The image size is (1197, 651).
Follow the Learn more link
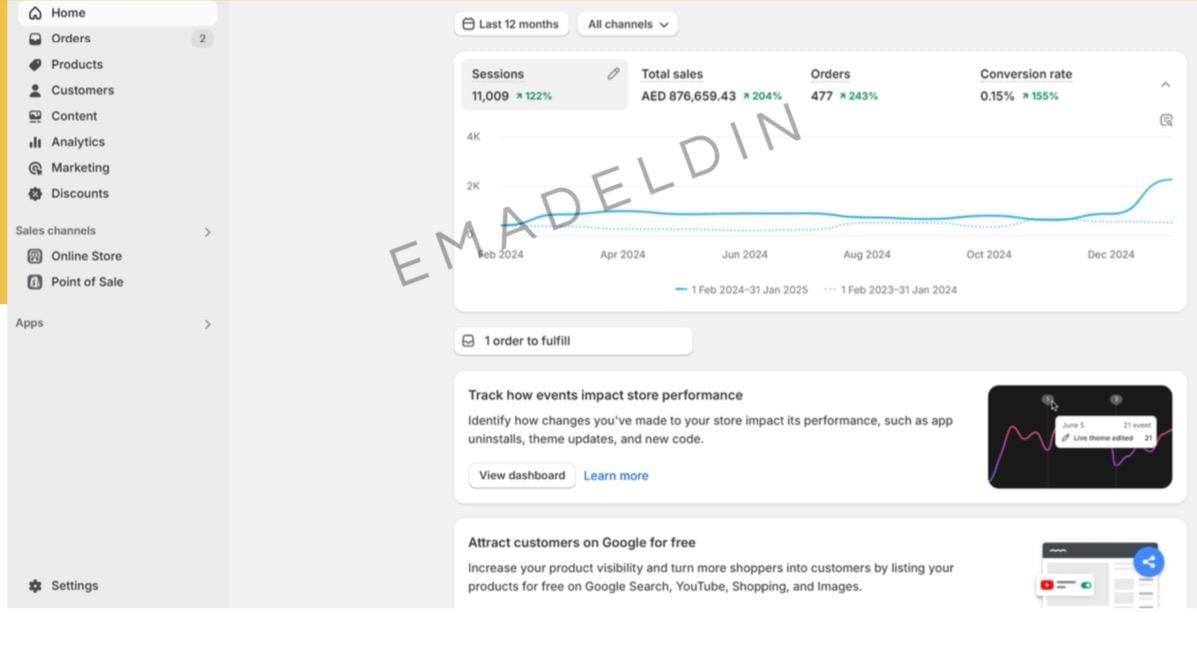point(615,476)
